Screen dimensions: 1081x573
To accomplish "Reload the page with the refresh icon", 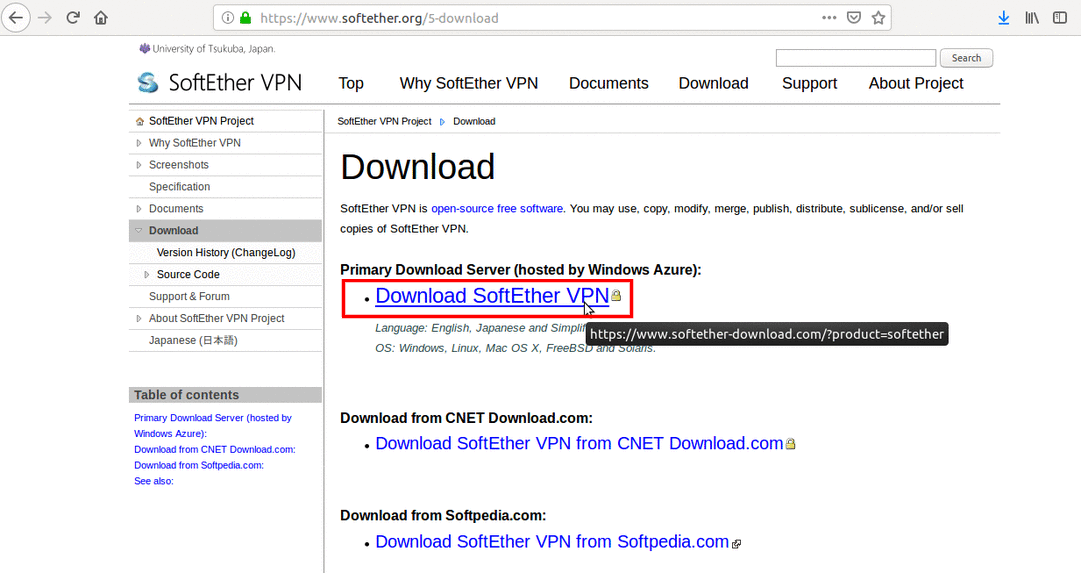I will tap(73, 18).
